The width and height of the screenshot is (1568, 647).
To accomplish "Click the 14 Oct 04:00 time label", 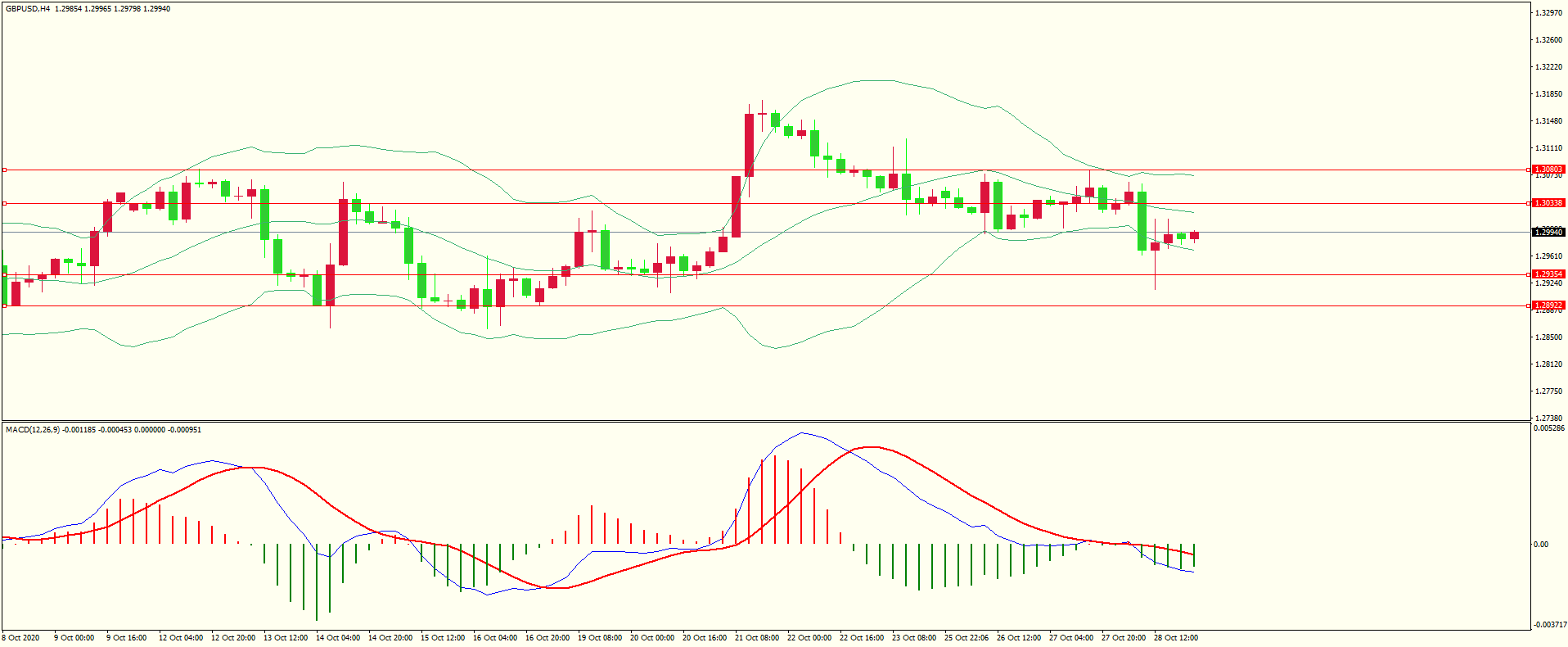I will [x=338, y=638].
